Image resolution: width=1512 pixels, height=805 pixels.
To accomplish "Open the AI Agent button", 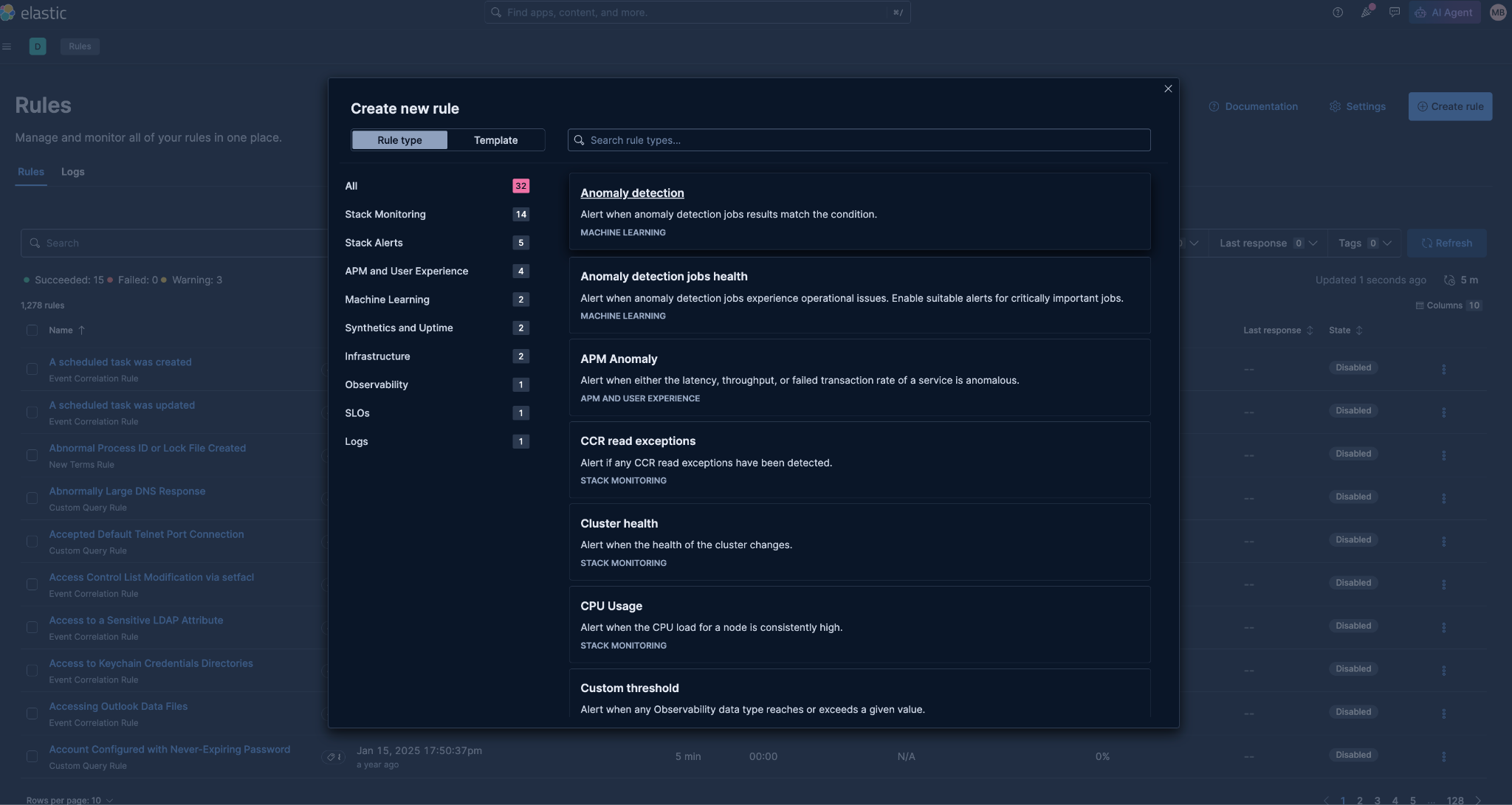I will pyautogui.click(x=1444, y=13).
